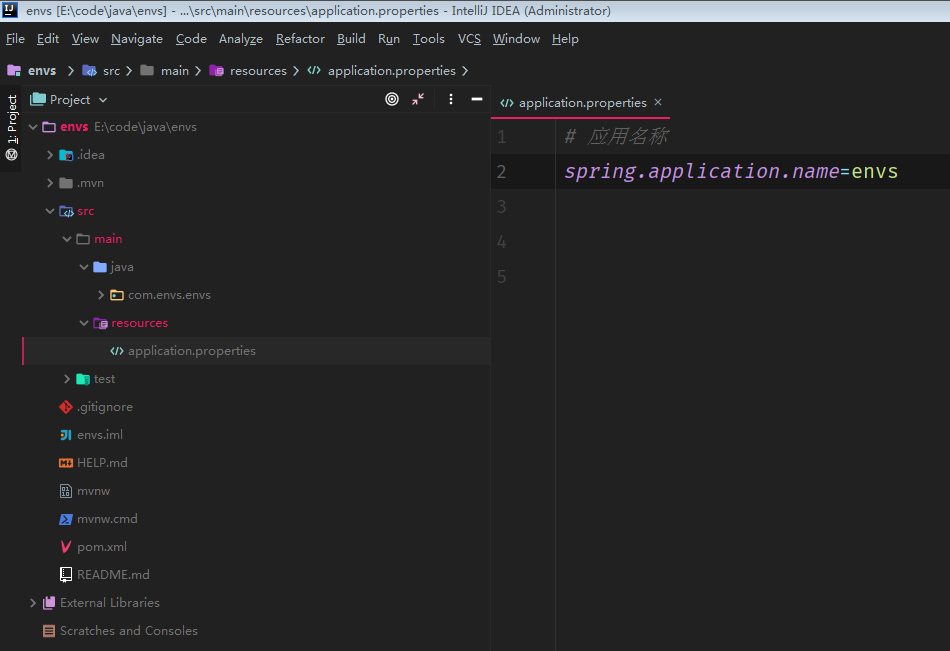
Task: Collapse the src folder
Action: coord(50,211)
